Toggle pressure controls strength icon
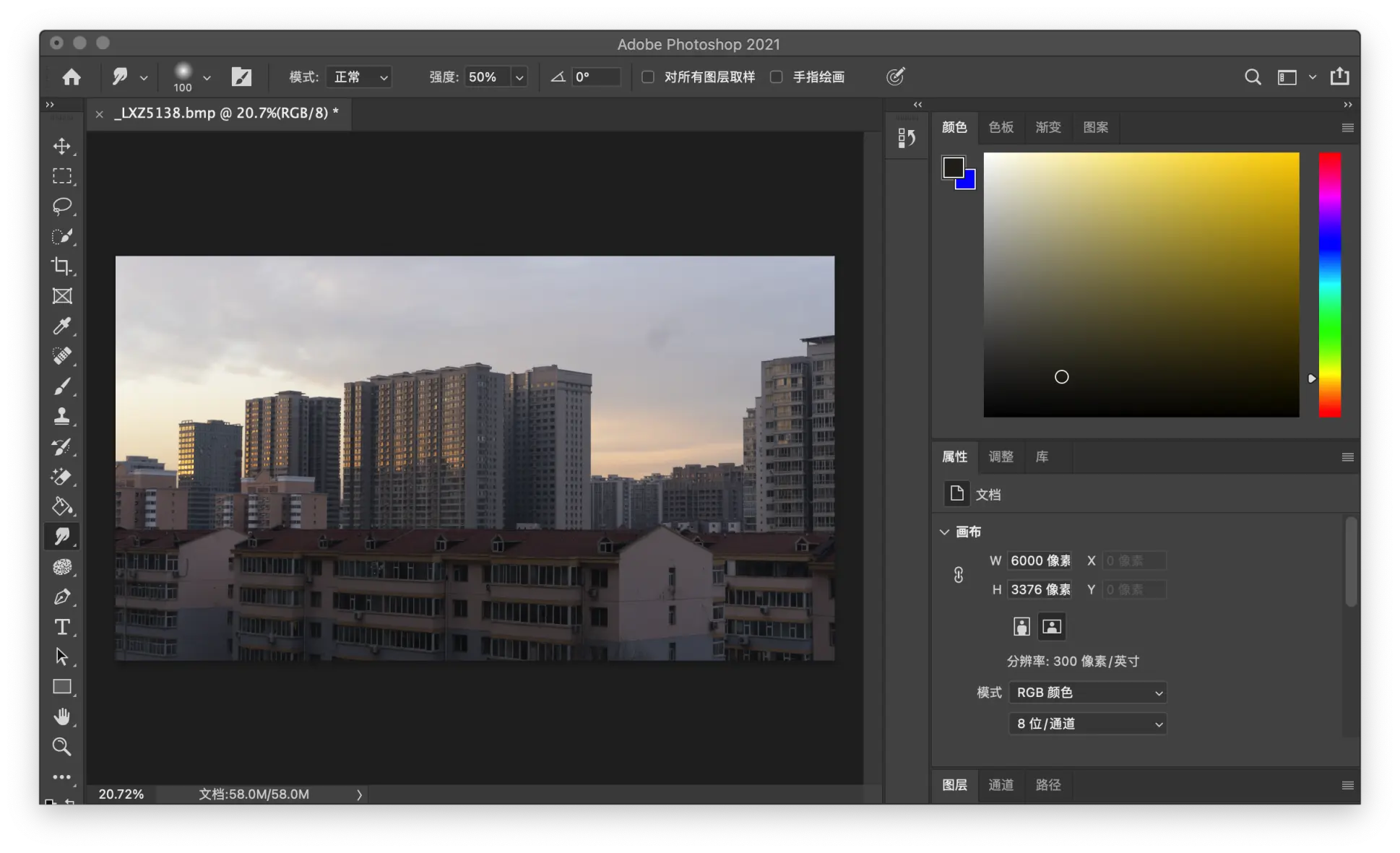This screenshot has width=1400, height=853. tap(895, 77)
